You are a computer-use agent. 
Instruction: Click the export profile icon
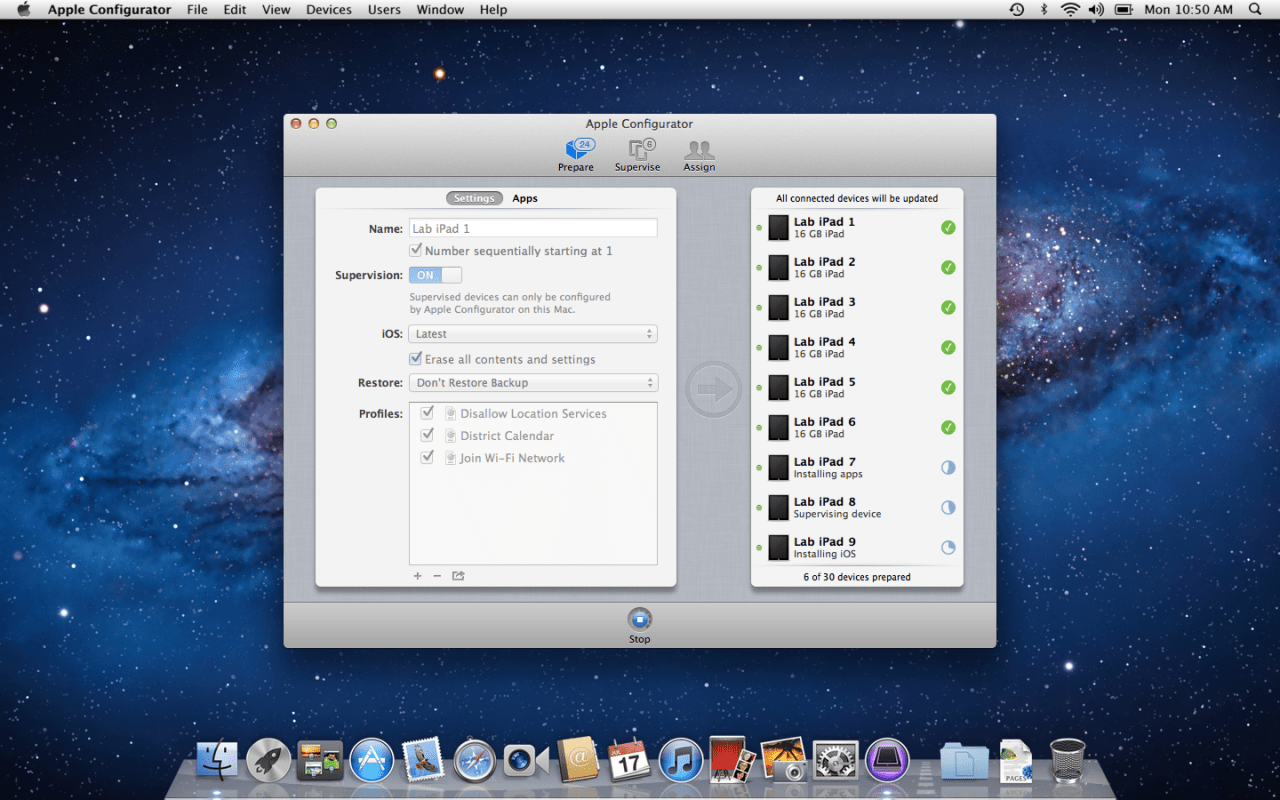point(458,576)
